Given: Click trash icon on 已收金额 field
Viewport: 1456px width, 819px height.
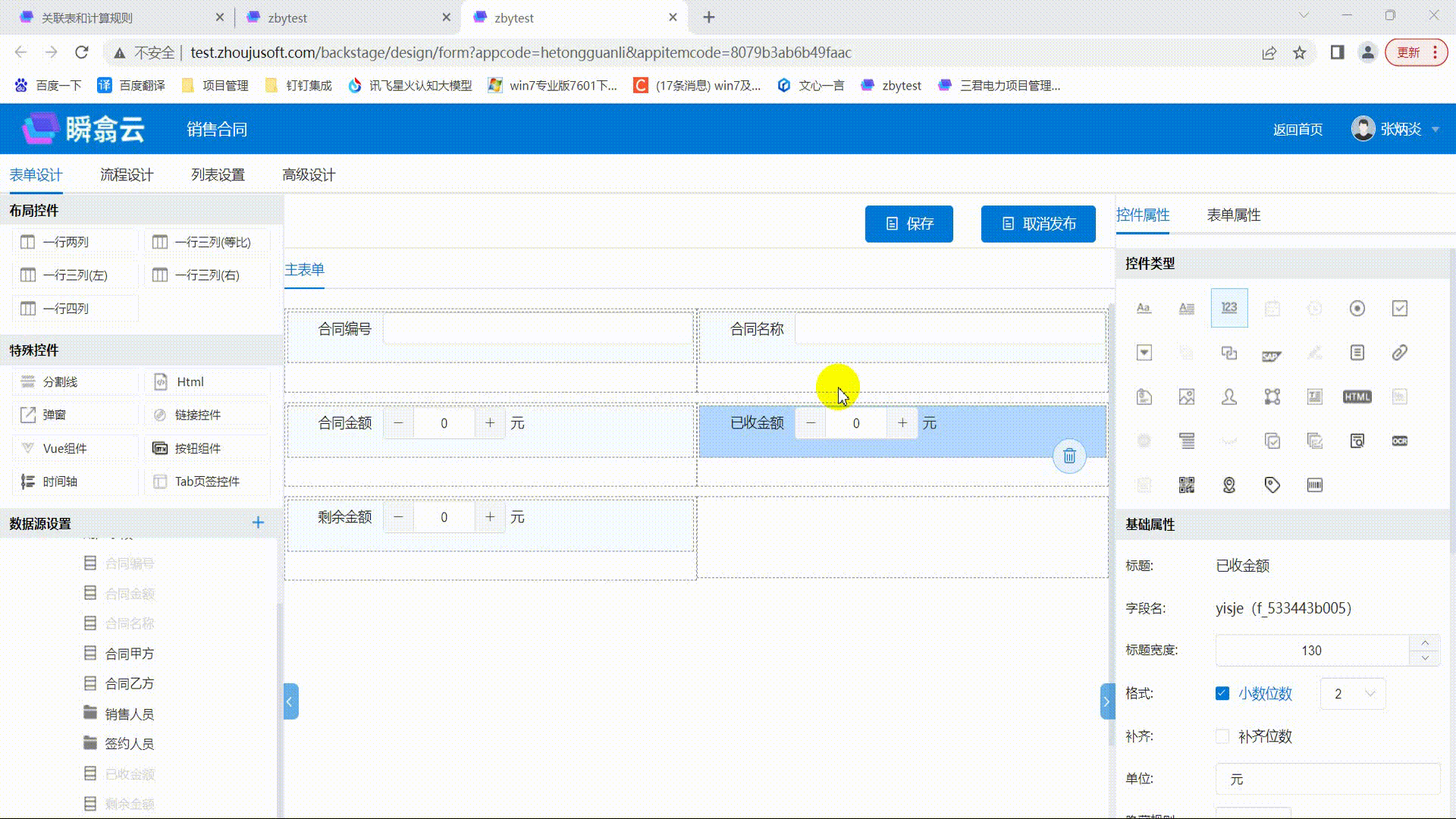Looking at the screenshot, I should pos(1069,456).
